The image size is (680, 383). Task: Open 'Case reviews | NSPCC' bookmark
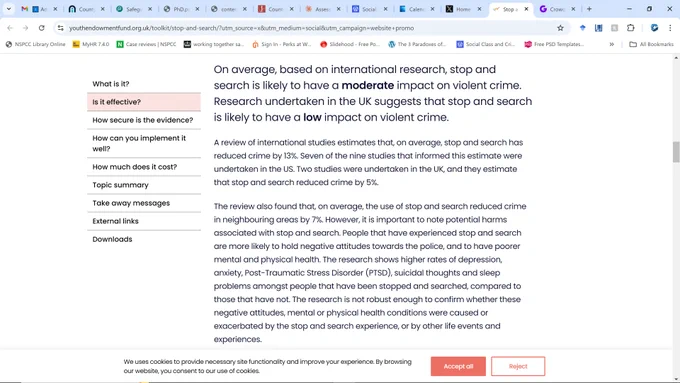tap(147, 44)
